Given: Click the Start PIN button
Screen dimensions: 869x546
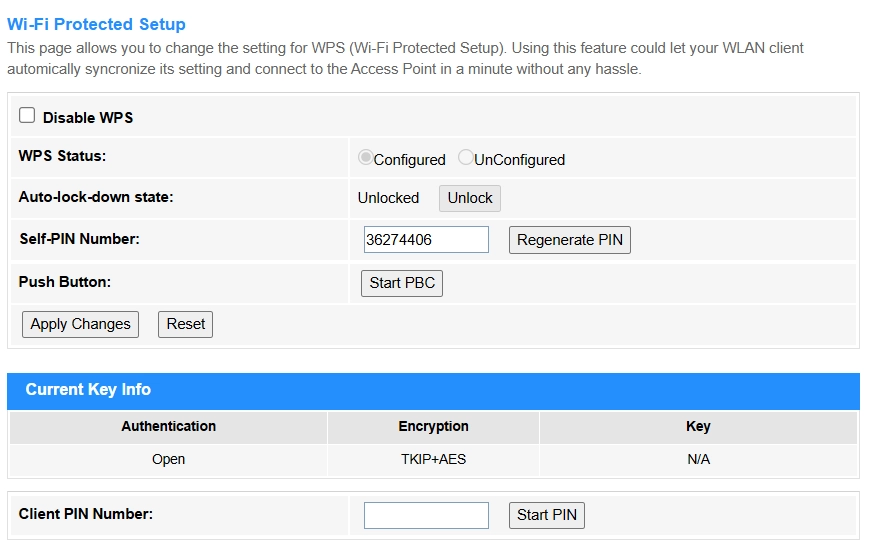Looking at the screenshot, I should tap(547, 515).
